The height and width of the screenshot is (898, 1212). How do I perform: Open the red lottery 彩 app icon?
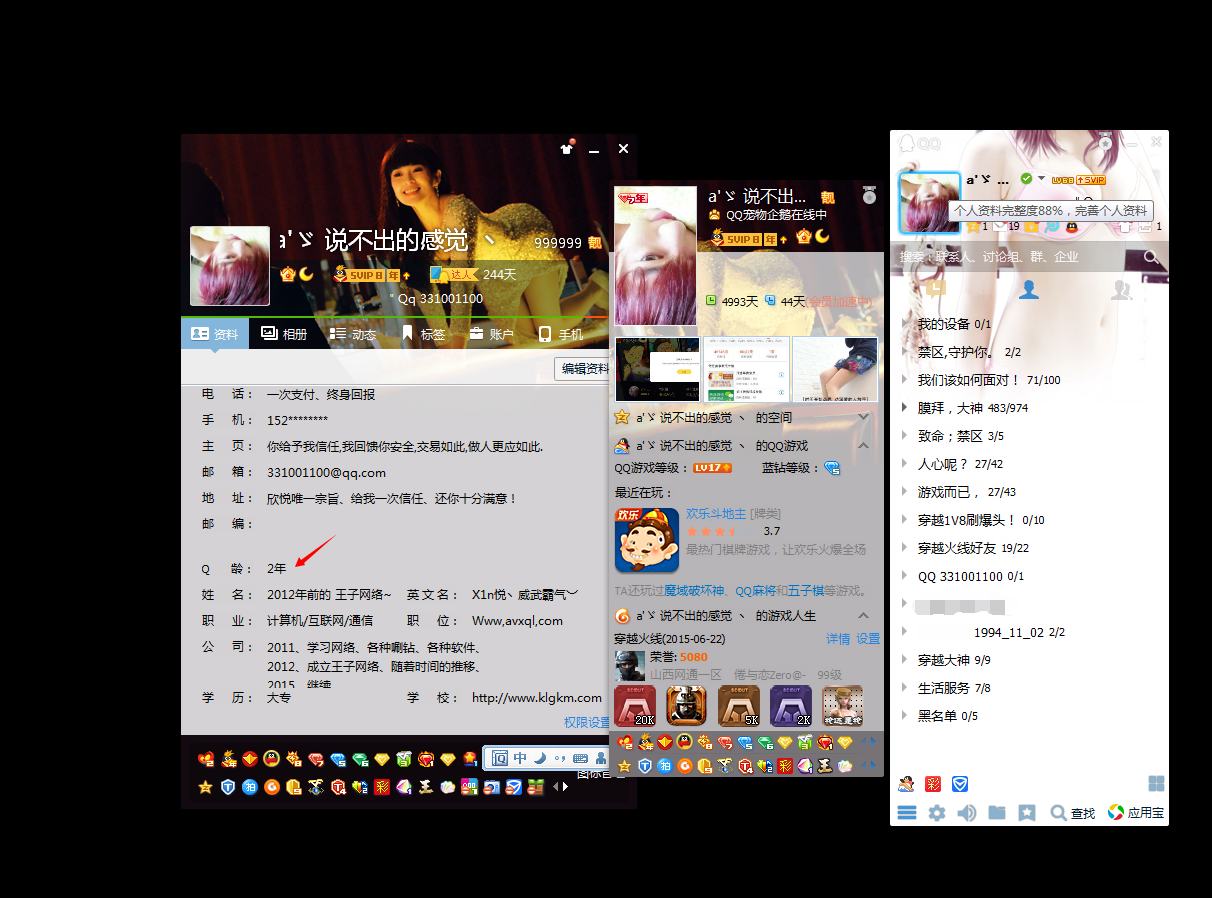[x=933, y=784]
